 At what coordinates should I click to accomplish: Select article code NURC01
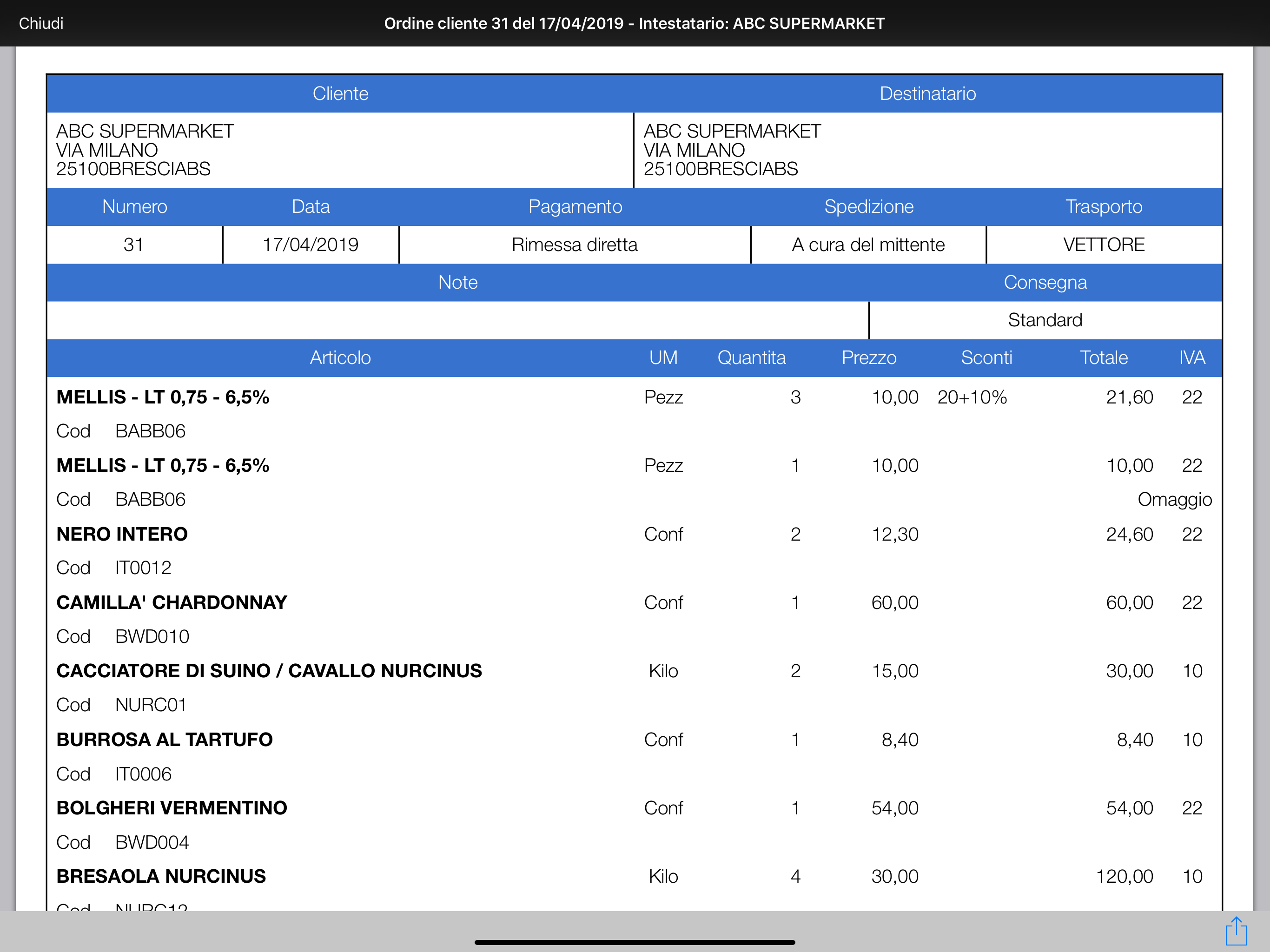[151, 705]
